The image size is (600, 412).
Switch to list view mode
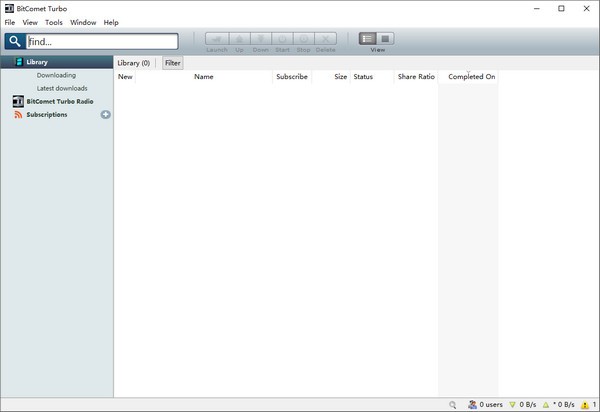(x=368, y=38)
